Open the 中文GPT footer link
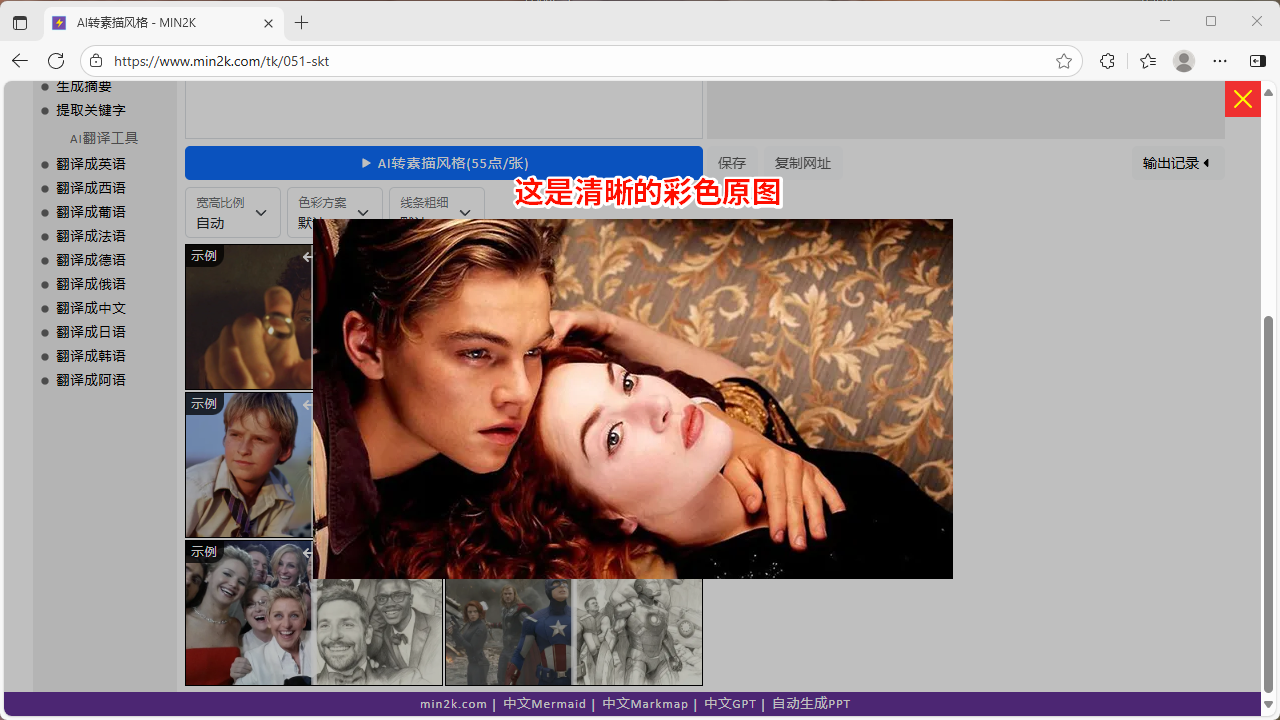Screen dimensions: 1280x720 (x=730, y=704)
